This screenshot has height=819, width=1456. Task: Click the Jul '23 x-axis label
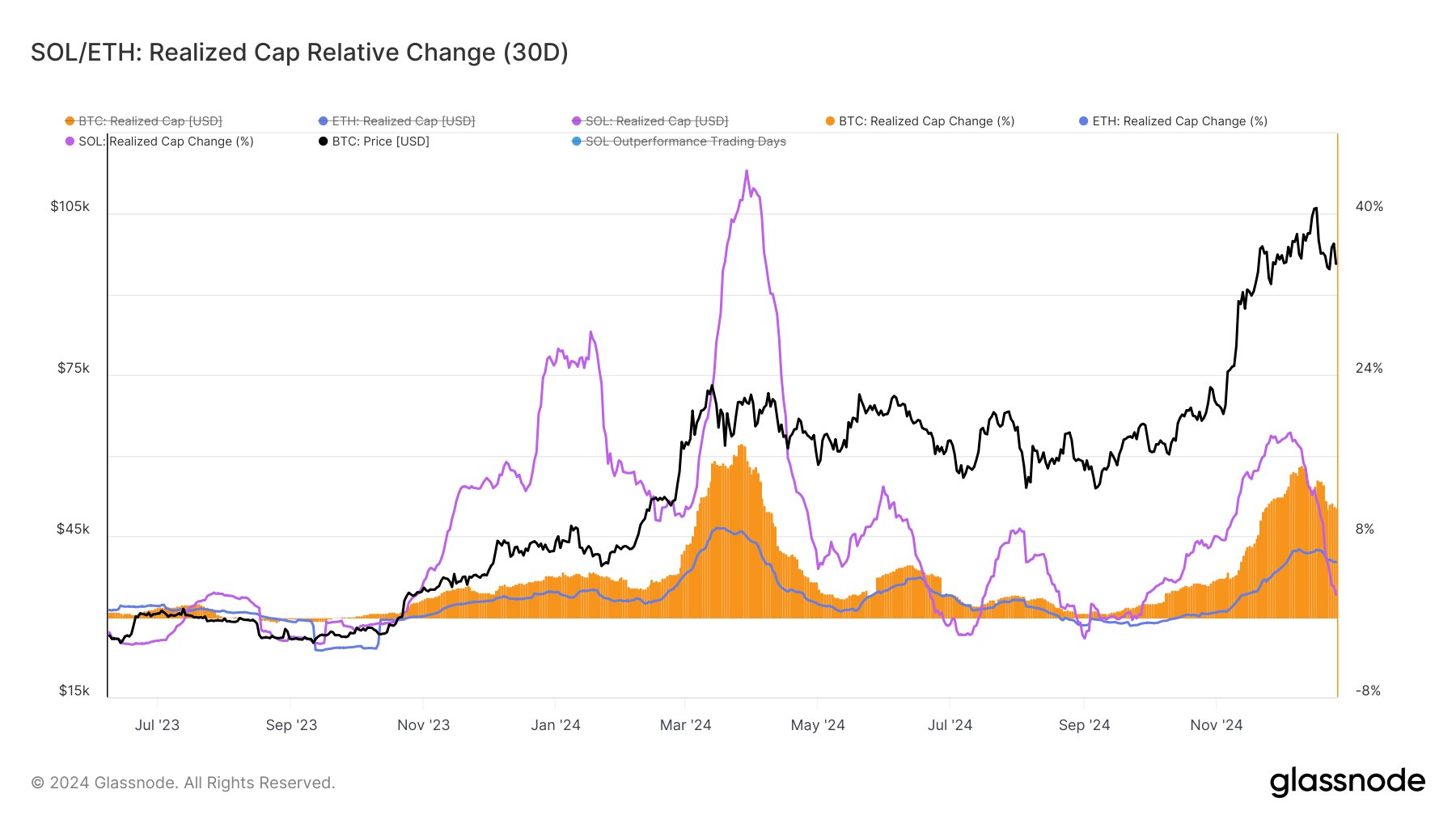pos(157,725)
